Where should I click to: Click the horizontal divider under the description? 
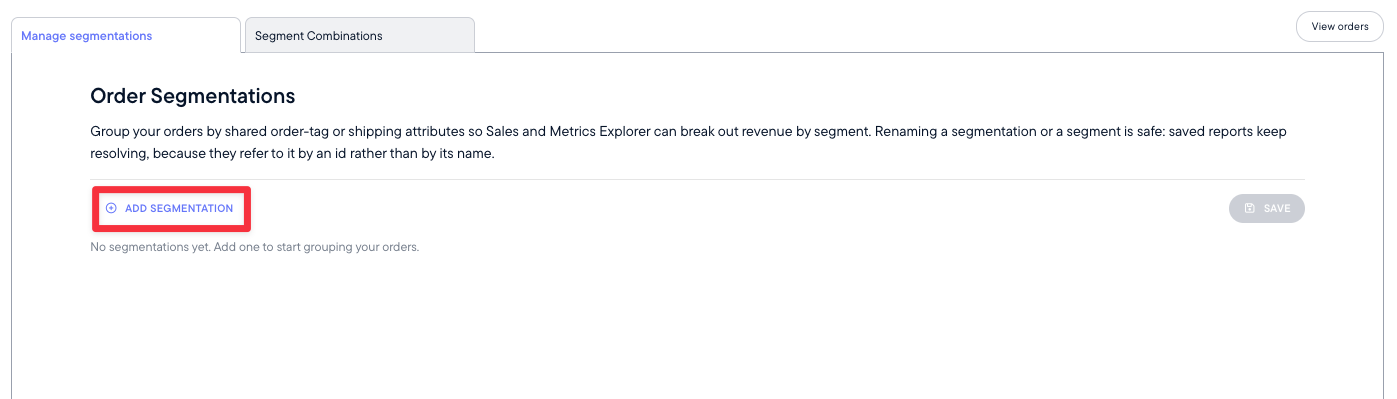[697, 179]
